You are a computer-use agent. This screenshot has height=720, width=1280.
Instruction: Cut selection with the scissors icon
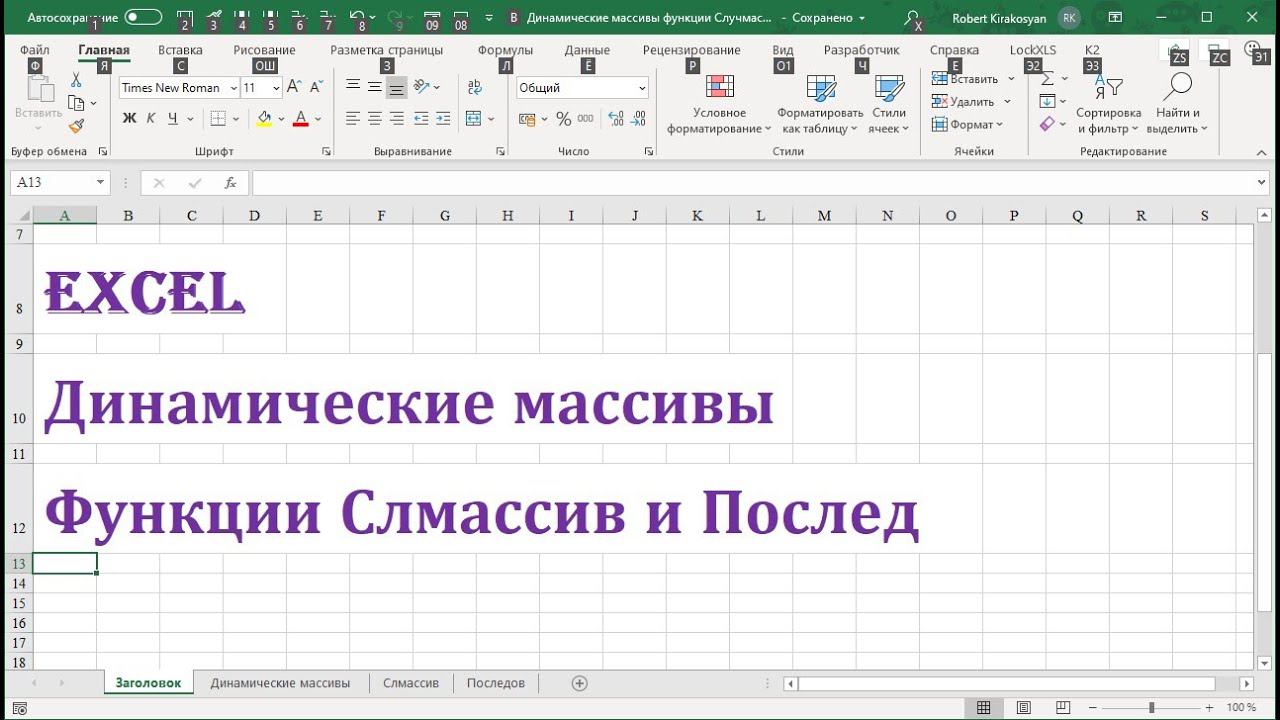pyautogui.click(x=76, y=80)
